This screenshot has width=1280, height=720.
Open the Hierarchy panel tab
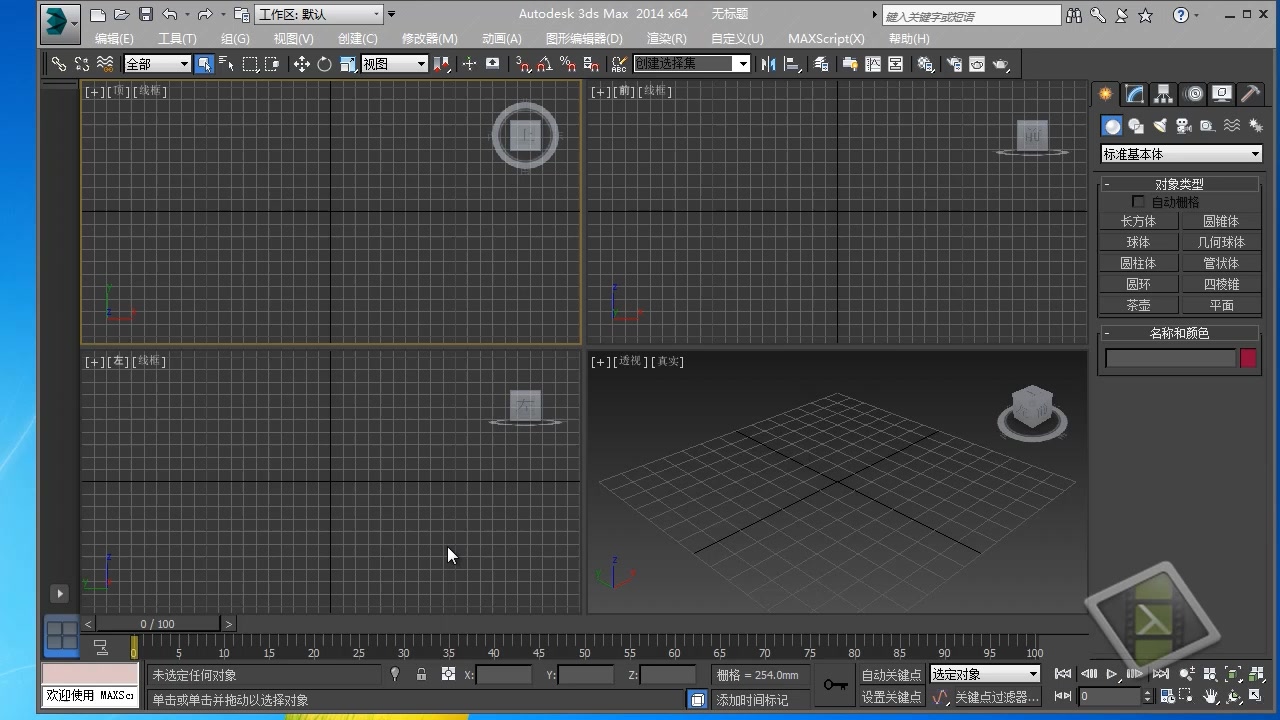(x=1164, y=94)
